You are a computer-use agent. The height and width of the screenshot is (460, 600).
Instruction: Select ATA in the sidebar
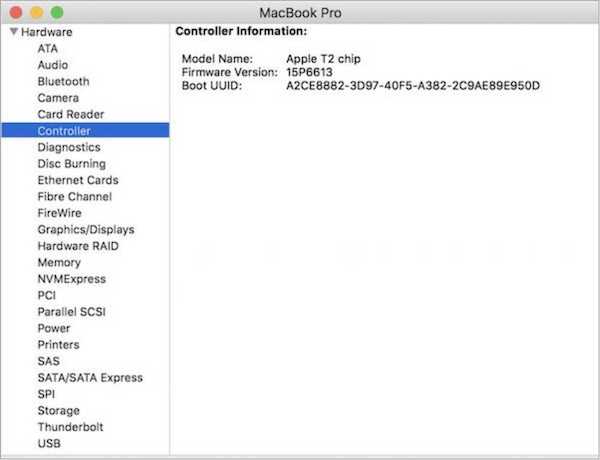click(x=48, y=49)
